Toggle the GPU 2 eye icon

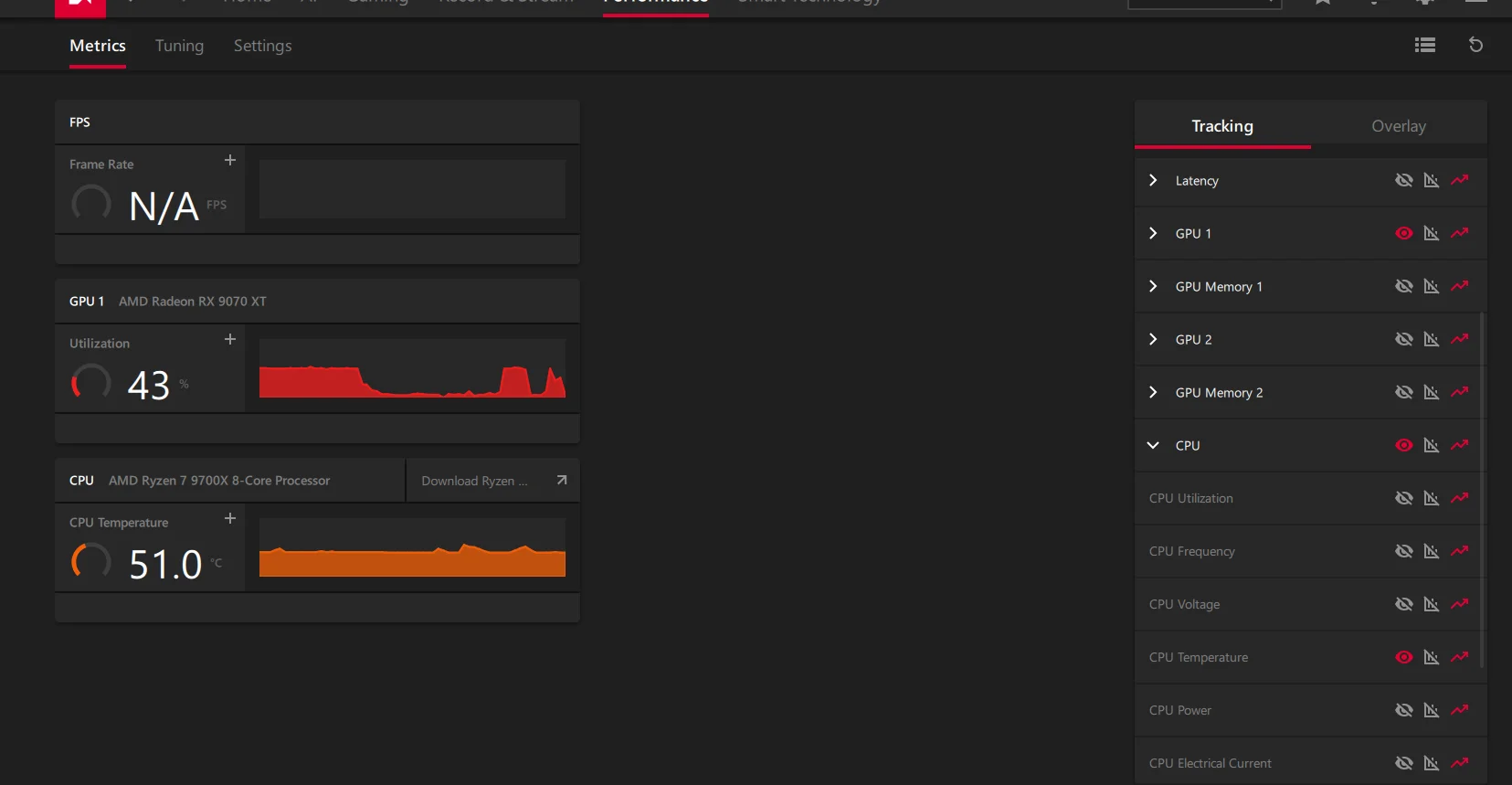[x=1404, y=339]
